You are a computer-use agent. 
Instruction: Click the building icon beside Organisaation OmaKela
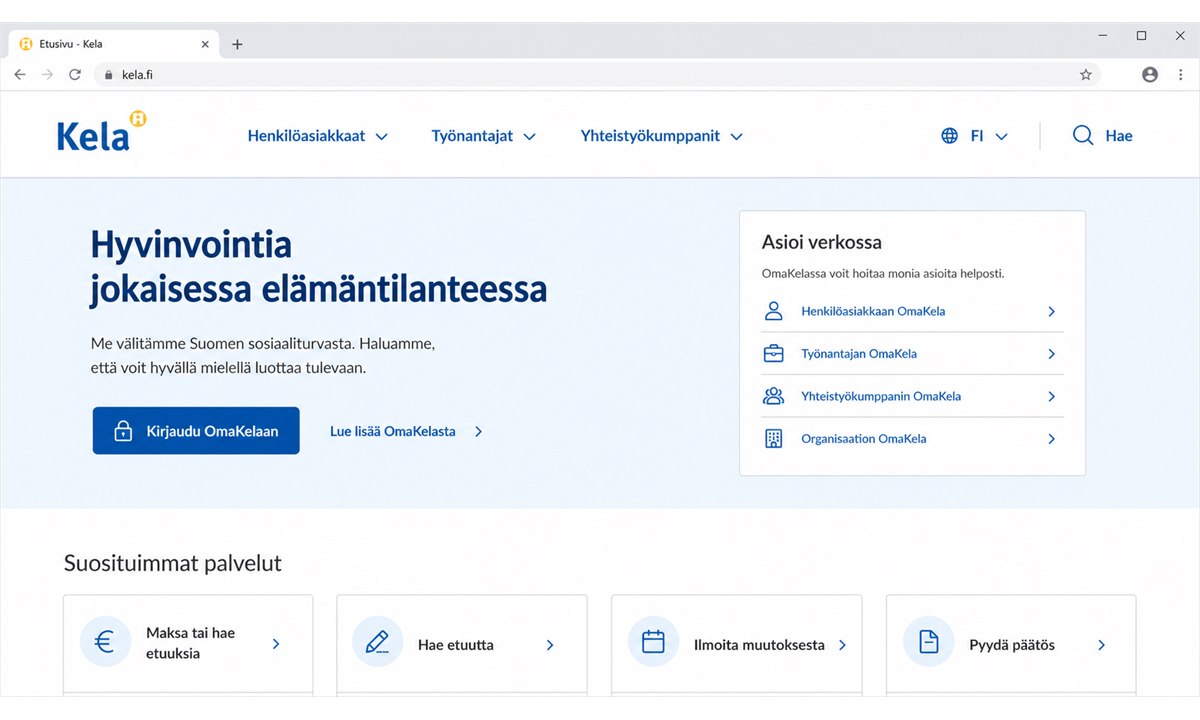point(773,439)
